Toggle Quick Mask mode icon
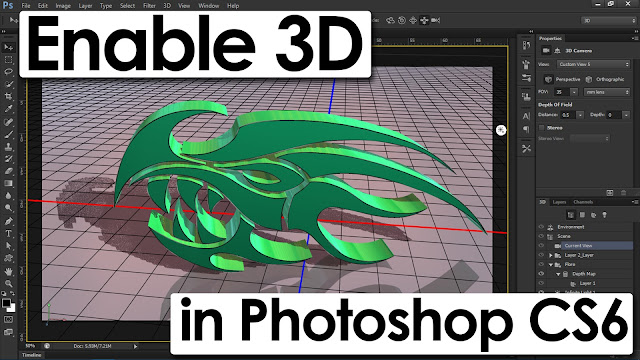Screen dimensions: 640x360 8,320
